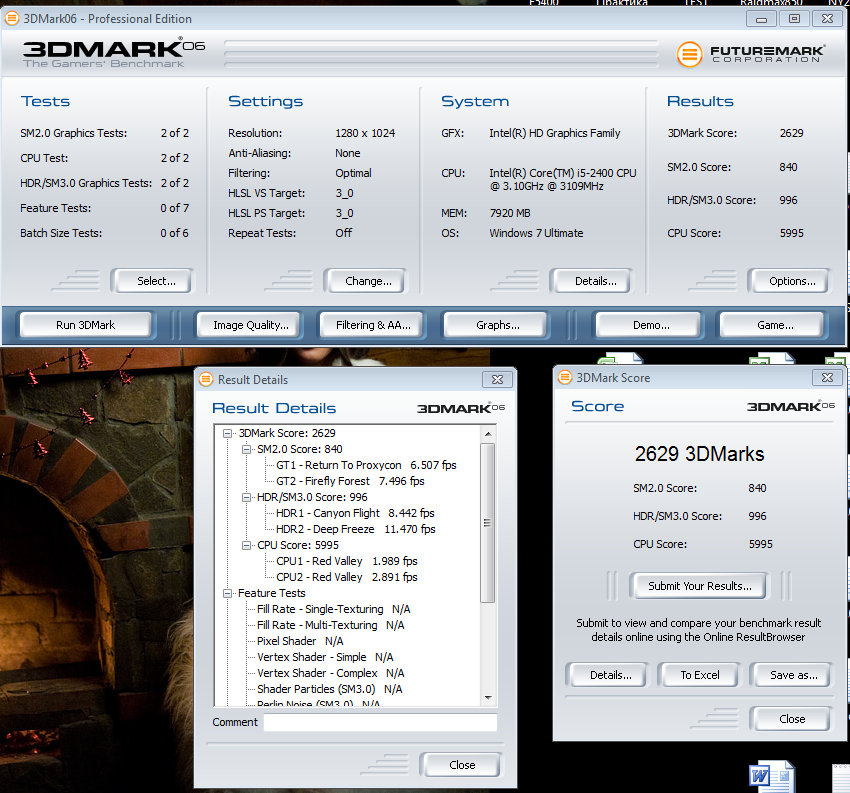
Task: Collapse the 3DMark Score: 2629 tree node
Action: pos(228,434)
